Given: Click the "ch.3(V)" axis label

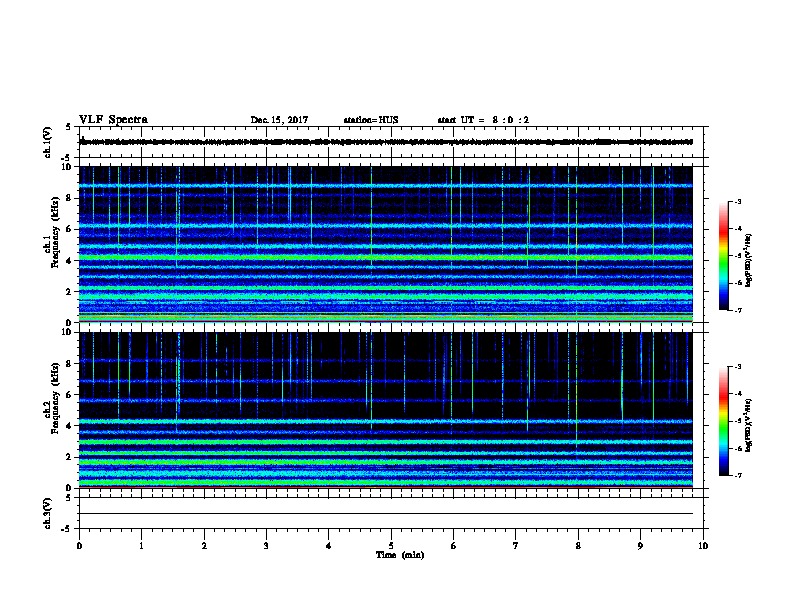Looking at the screenshot, I should click(x=47, y=514).
